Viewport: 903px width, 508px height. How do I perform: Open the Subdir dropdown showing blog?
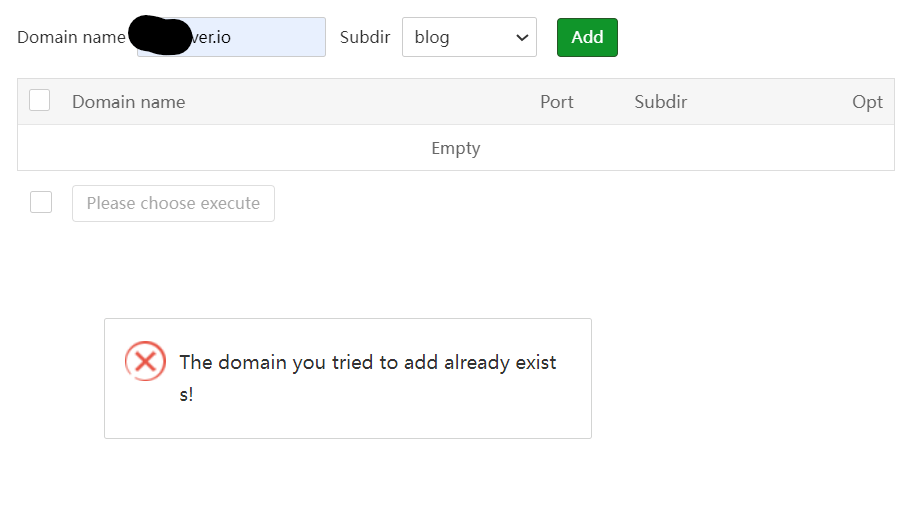468,38
